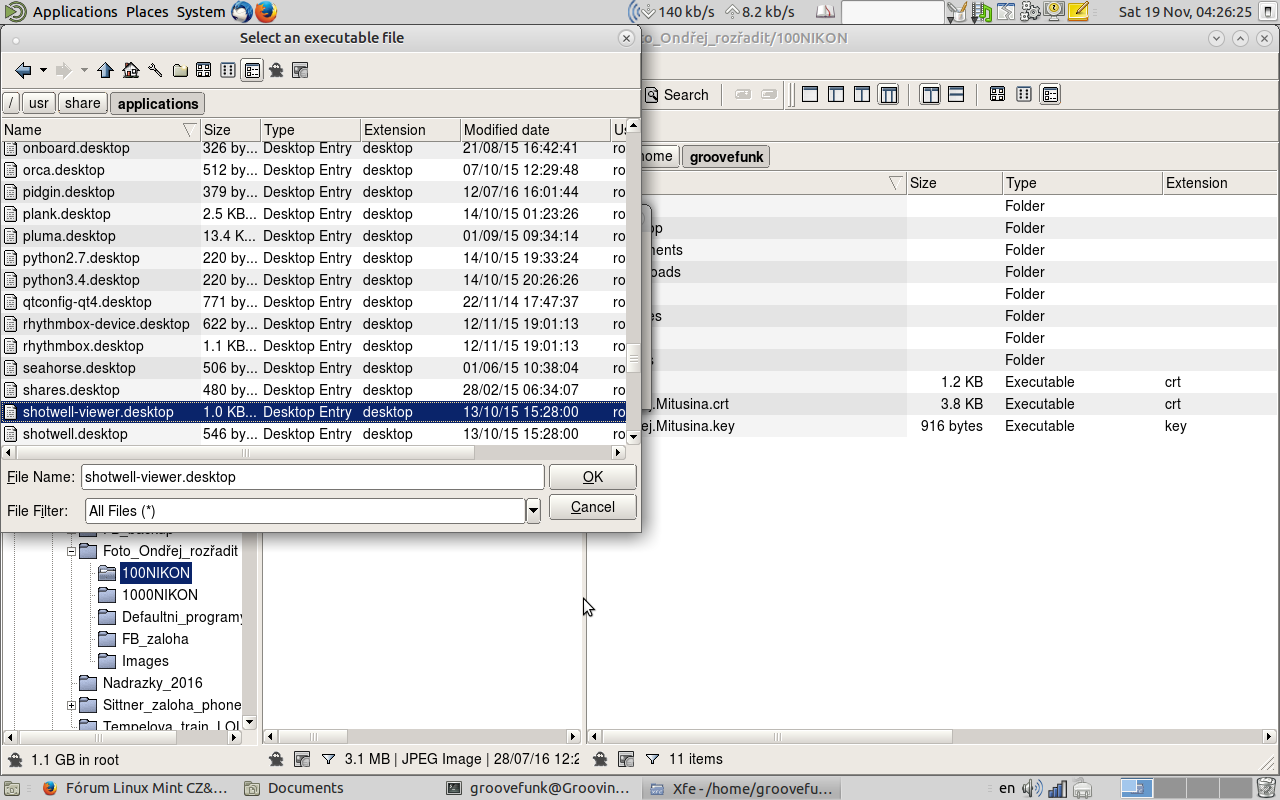Select the one-panel layout icon in Xfe
The width and height of the screenshot is (1280, 800).
[810, 95]
